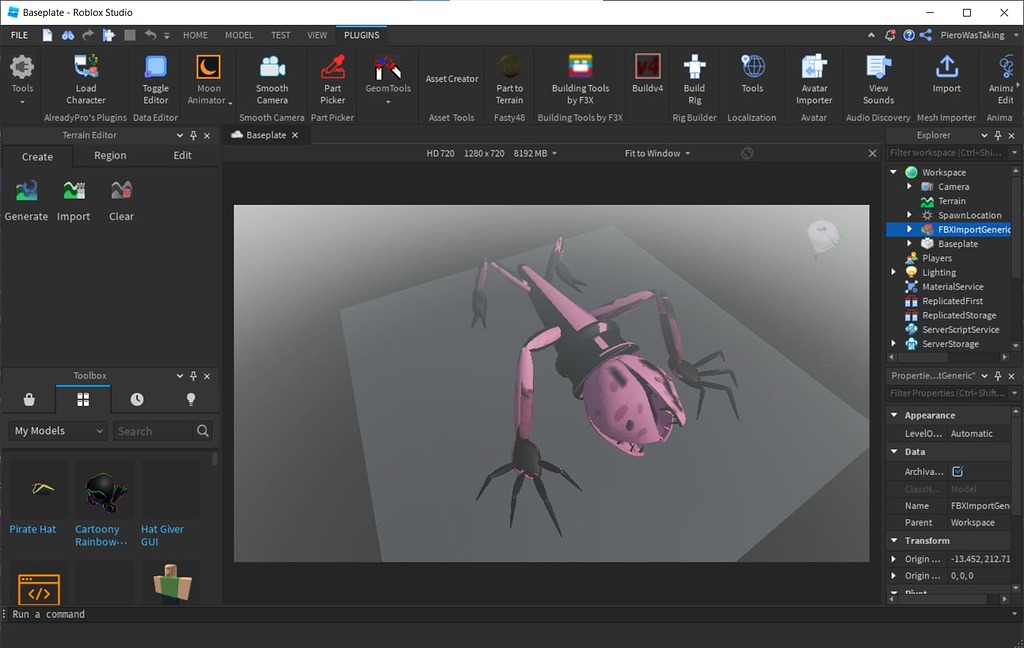Collapse the Workspace tree node

[x=893, y=172]
